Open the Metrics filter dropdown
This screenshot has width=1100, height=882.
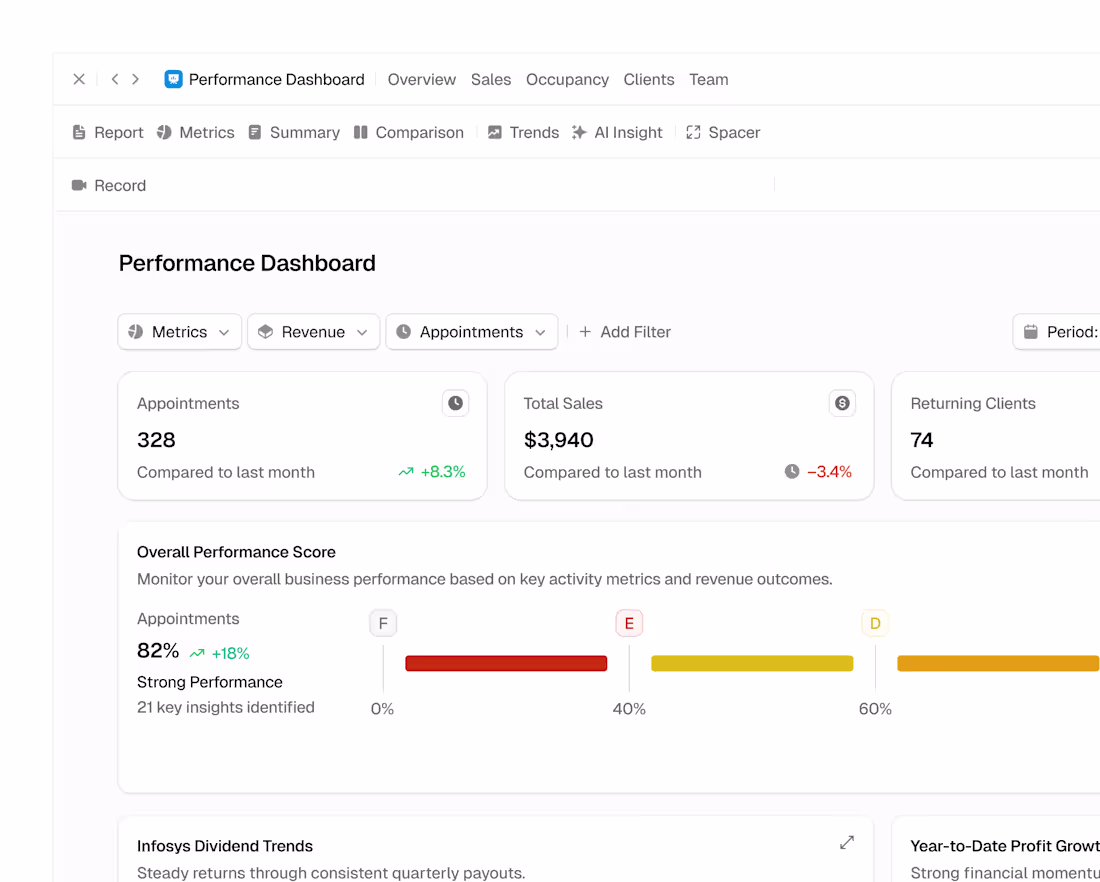(x=180, y=332)
